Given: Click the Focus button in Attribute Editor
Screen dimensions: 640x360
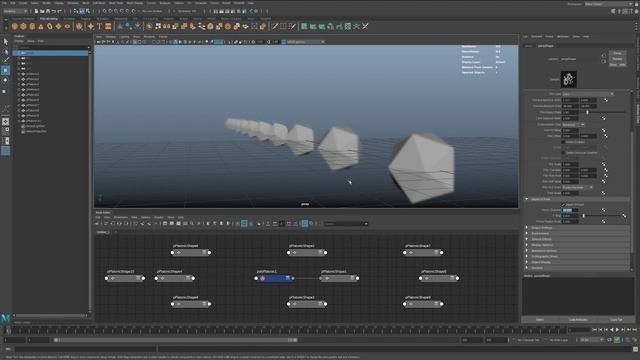Looking at the screenshot, I should click(x=617, y=53).
